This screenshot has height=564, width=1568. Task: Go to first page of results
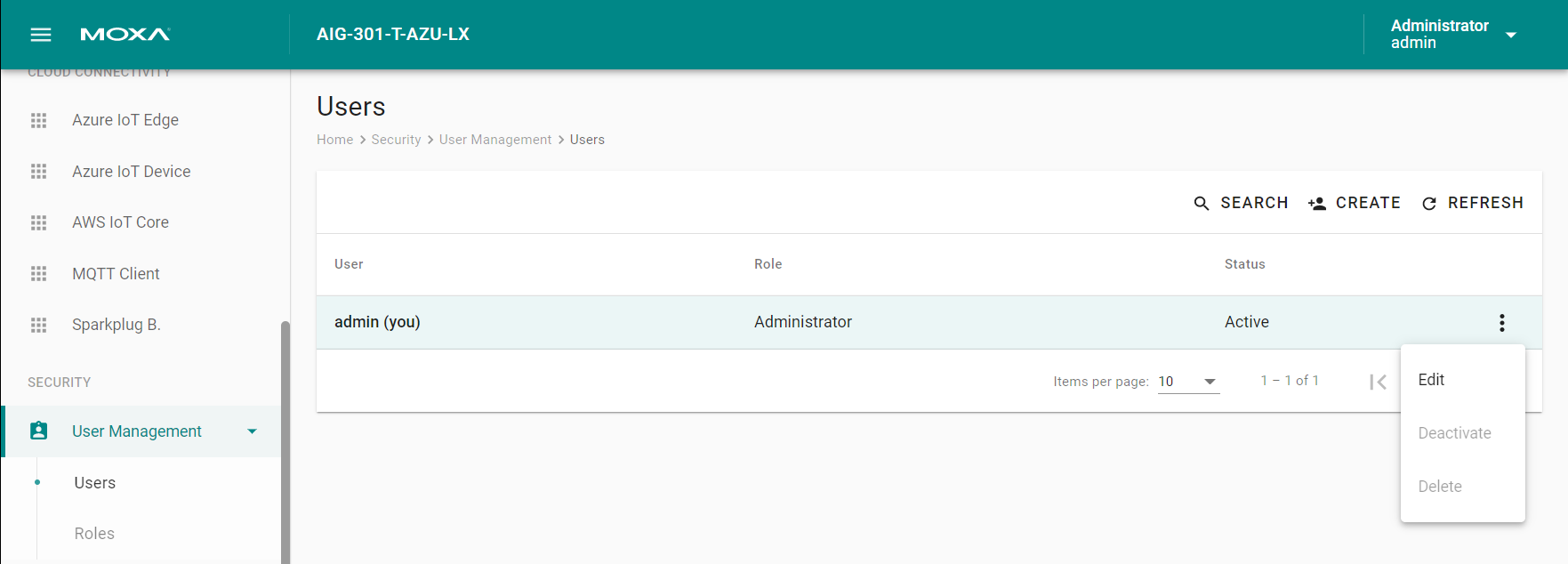pyautogui.click(x=1379, y=382)
